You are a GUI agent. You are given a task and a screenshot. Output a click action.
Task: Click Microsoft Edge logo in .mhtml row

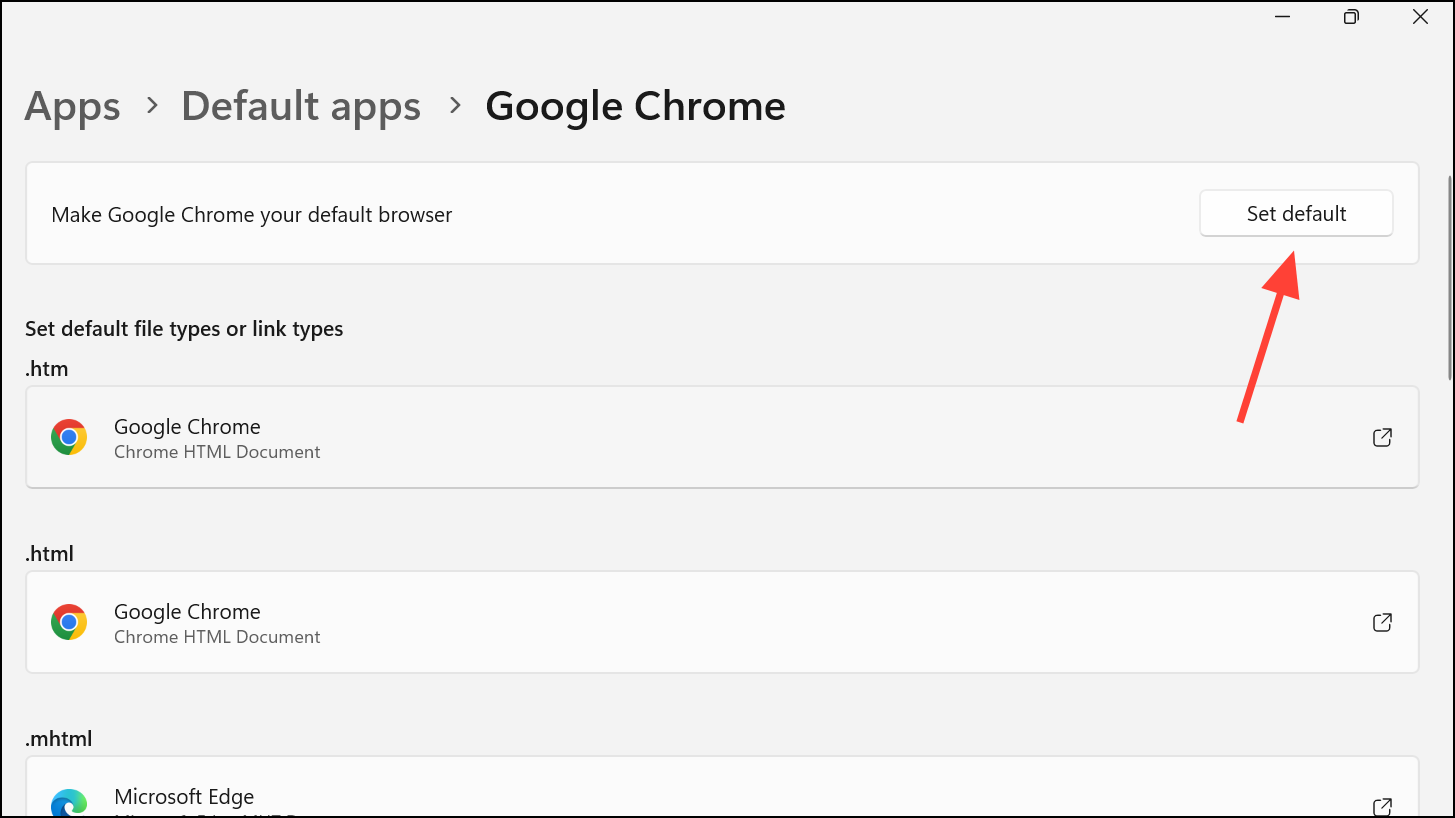click(x=69, y=804)
